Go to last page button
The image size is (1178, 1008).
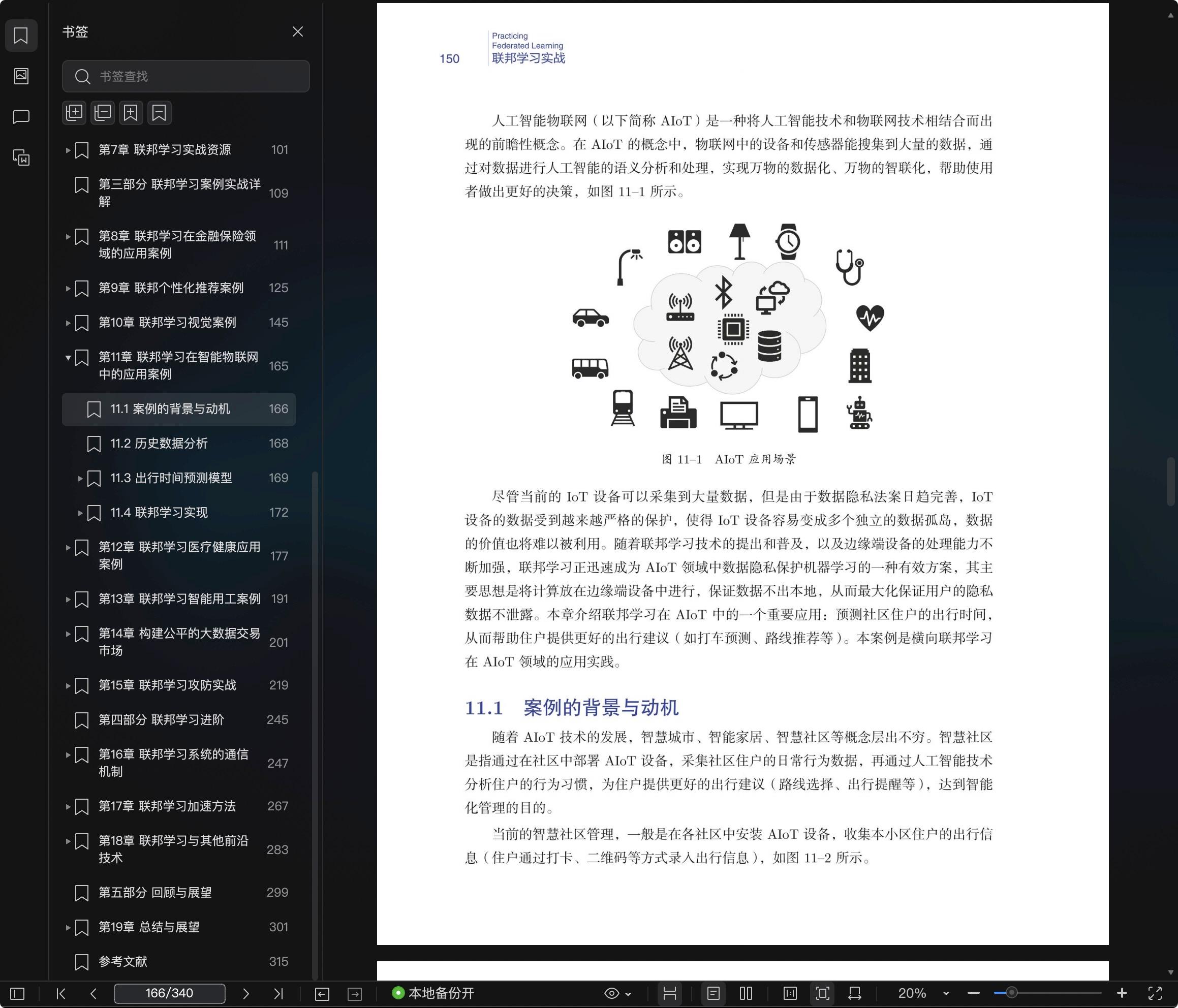(278, 993)
